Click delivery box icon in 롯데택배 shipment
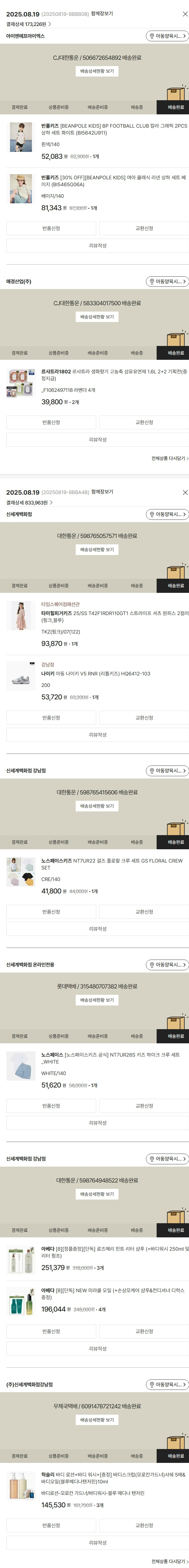This screenshot has height=1568, width=189. (x=176, y=1022)
